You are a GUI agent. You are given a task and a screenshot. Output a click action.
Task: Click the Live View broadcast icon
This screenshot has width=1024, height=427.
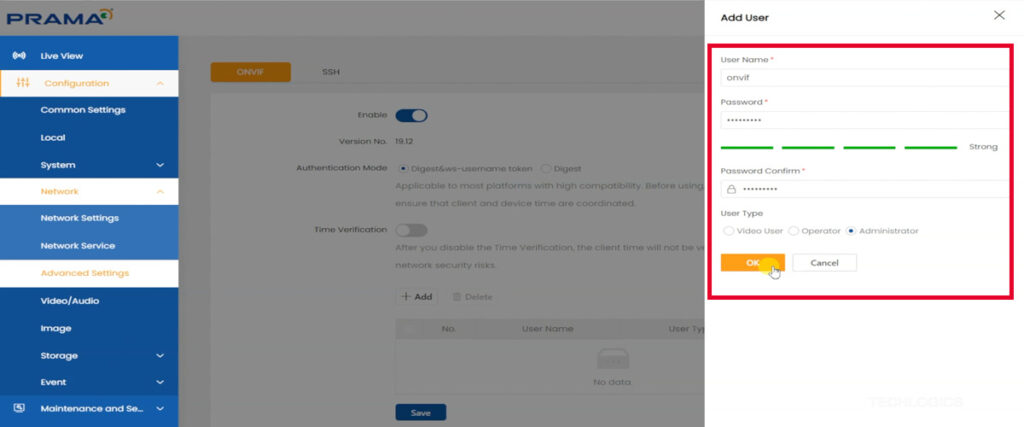coord(18,56)
